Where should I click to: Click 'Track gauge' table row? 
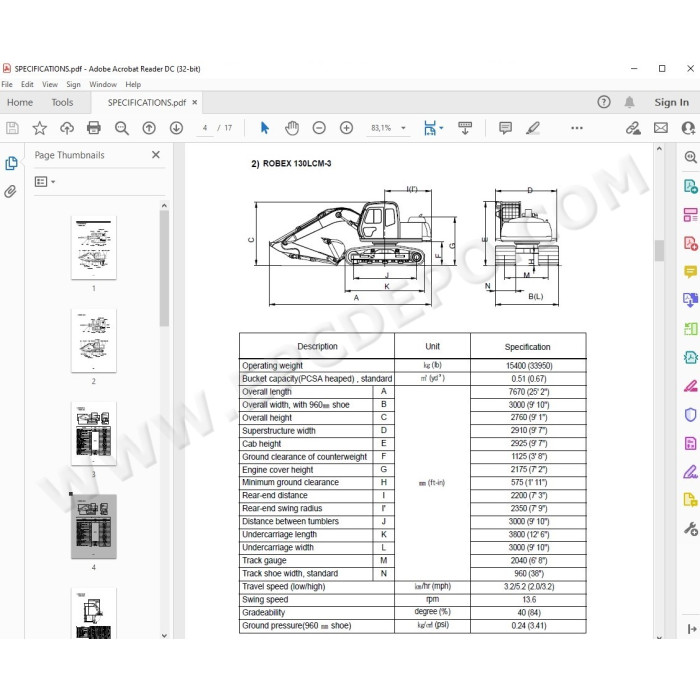412,560
